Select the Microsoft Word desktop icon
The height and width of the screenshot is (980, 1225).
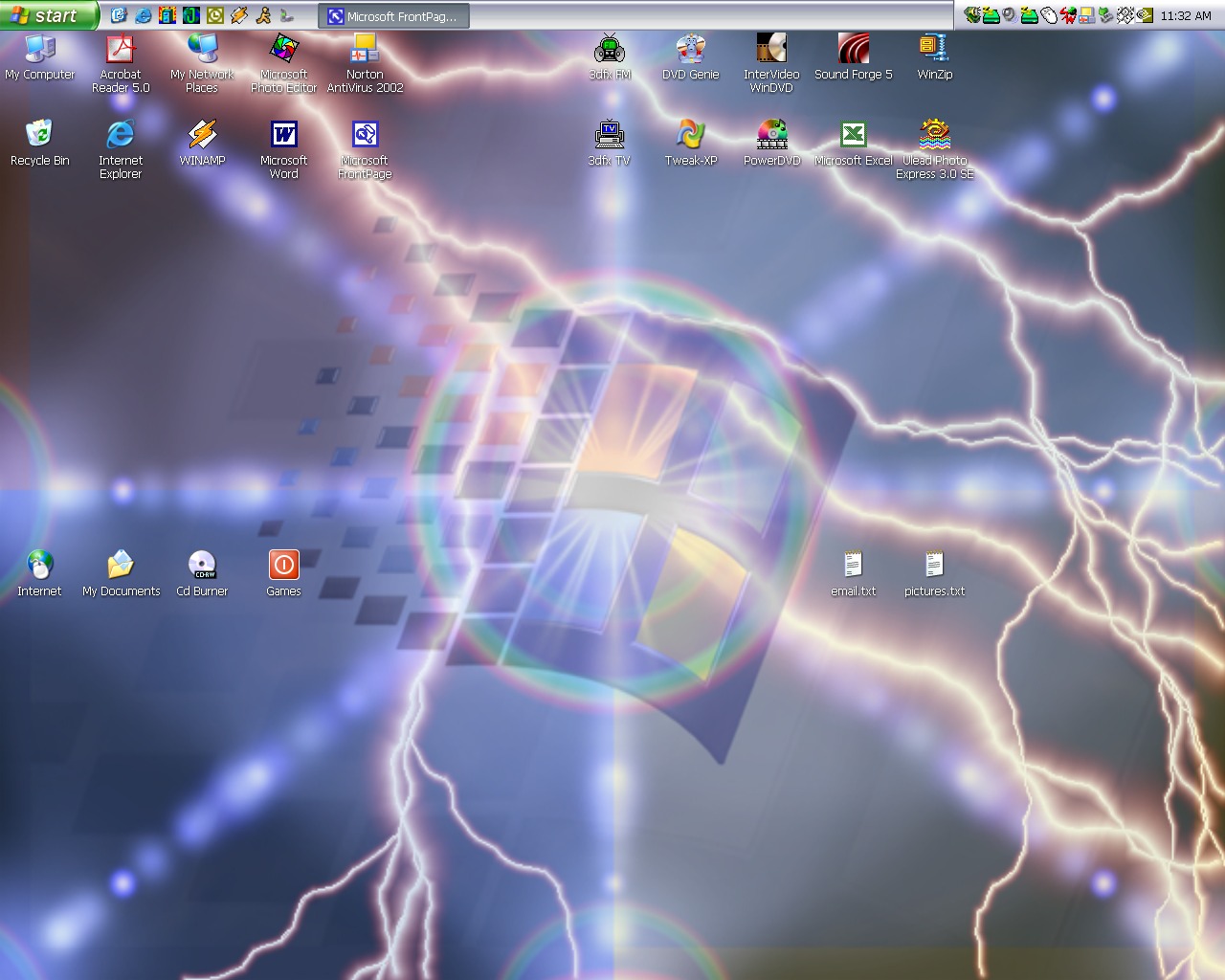[x=284, y=149]
